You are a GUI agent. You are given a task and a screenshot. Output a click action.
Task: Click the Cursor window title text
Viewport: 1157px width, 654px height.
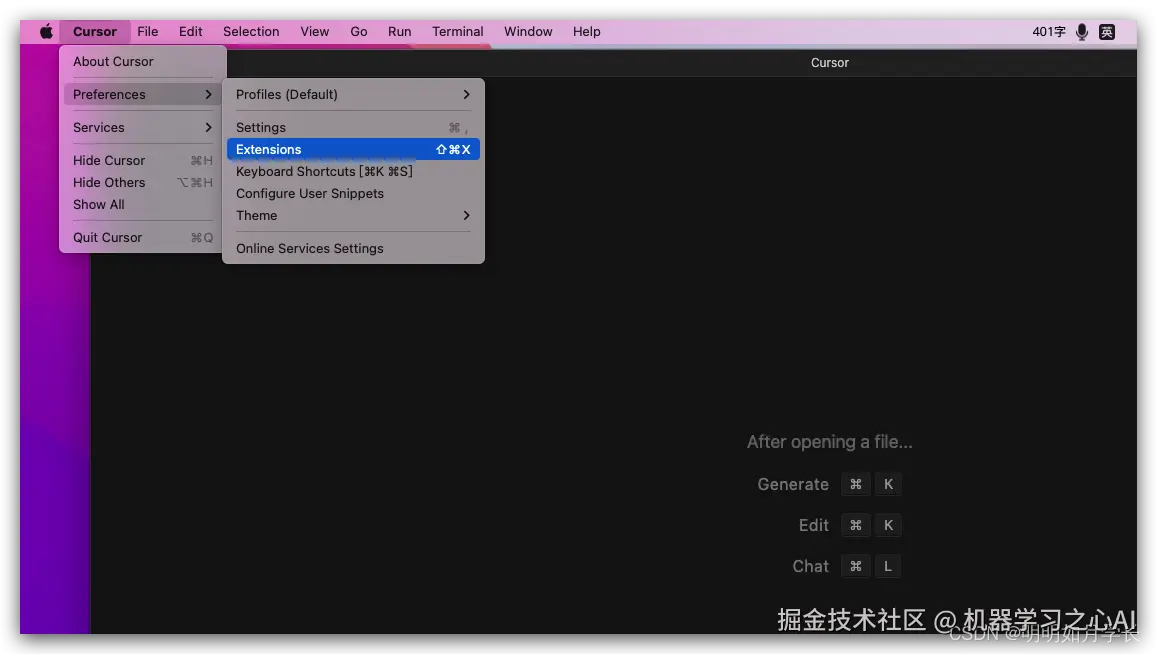coord(829,63)
